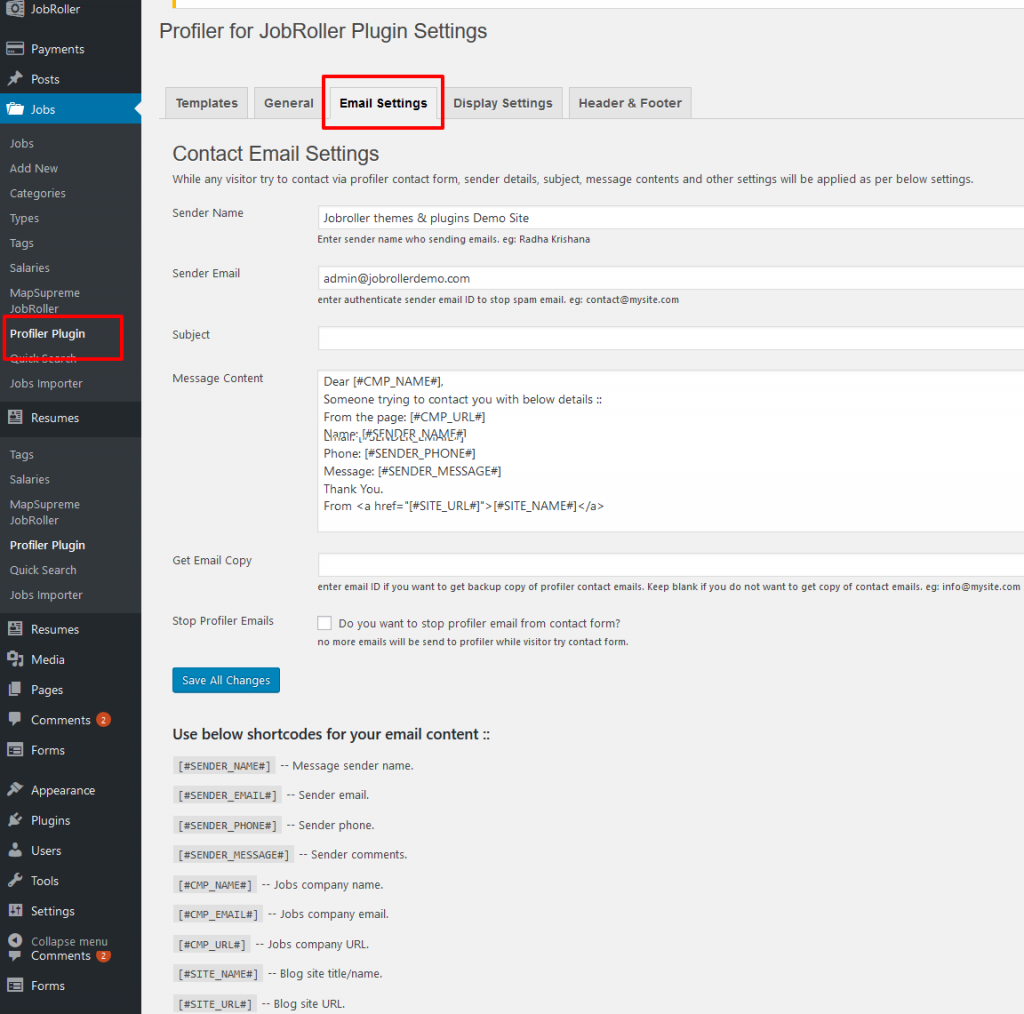
Task: Select Add New under Jobs
Action: [x=34, y=168]
